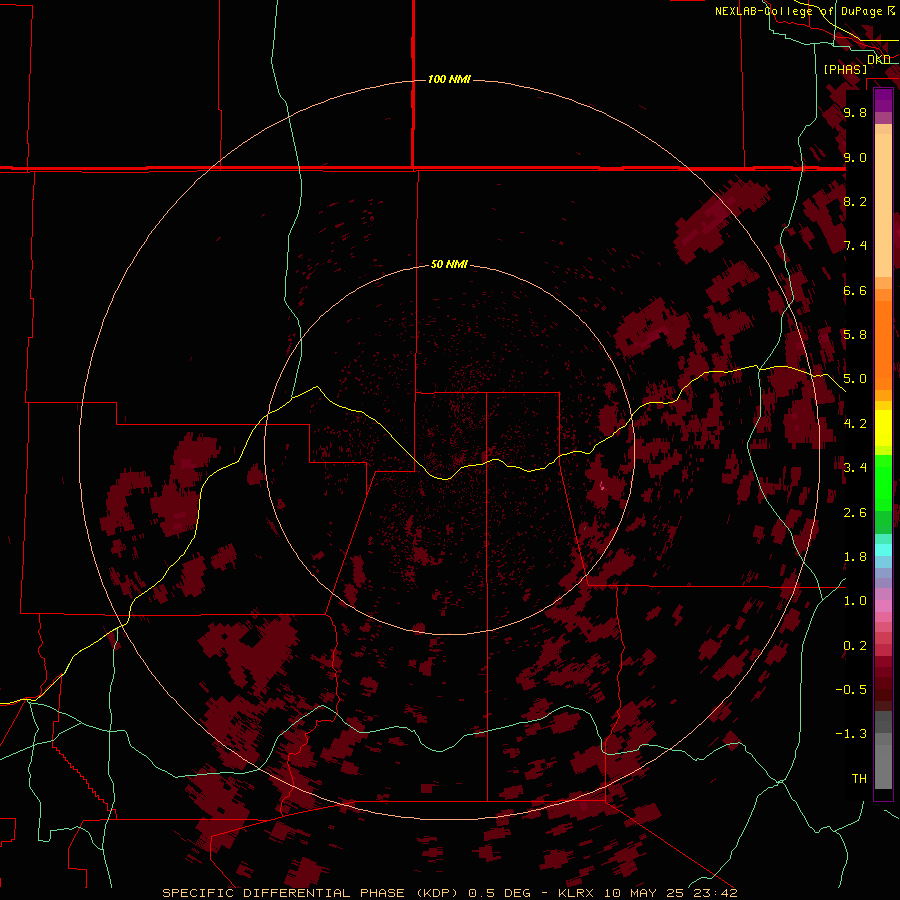Viewport: 900px width, 900px height.
Task: Click the 7.4 value on color scale
Action: pos(855,246)
